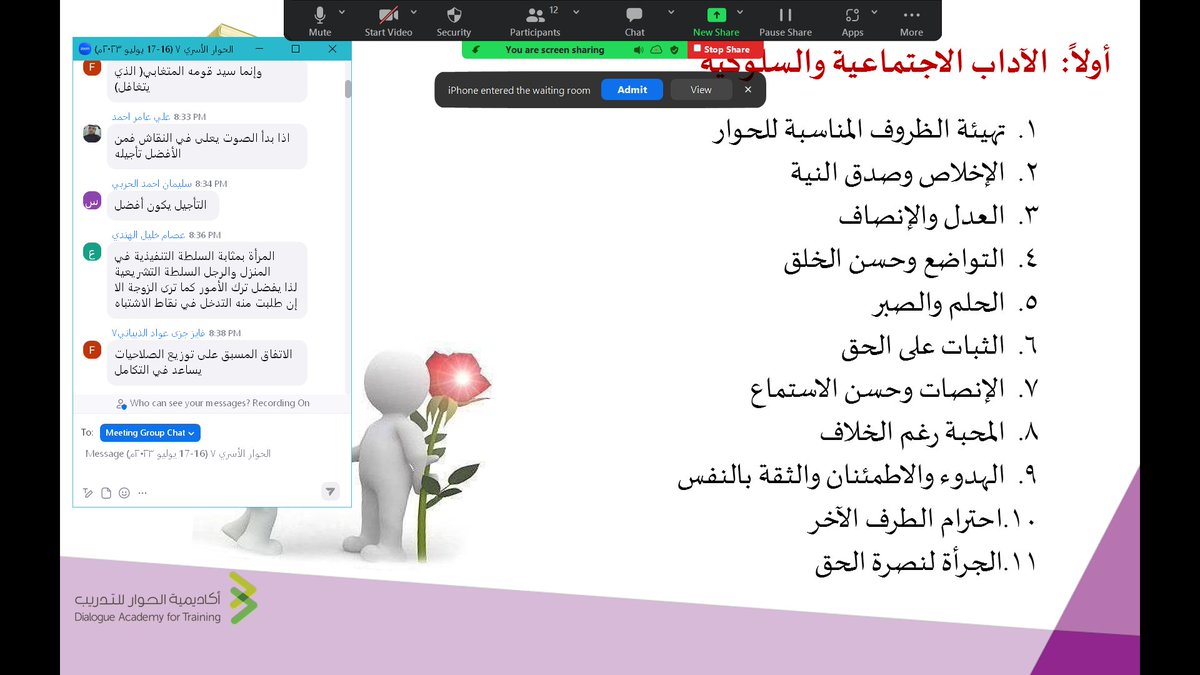Click the attach file icon in chat
The height and width of the screenshot is (675, 1200).
tap(106, 492)
